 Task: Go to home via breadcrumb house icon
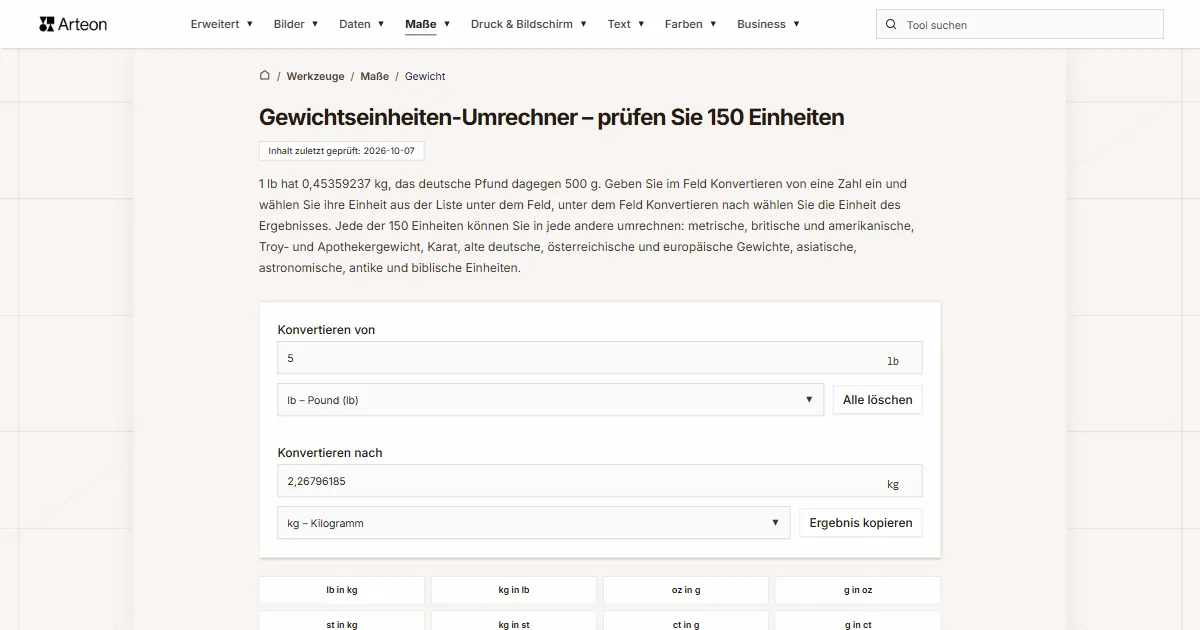(x=265, y=75)
